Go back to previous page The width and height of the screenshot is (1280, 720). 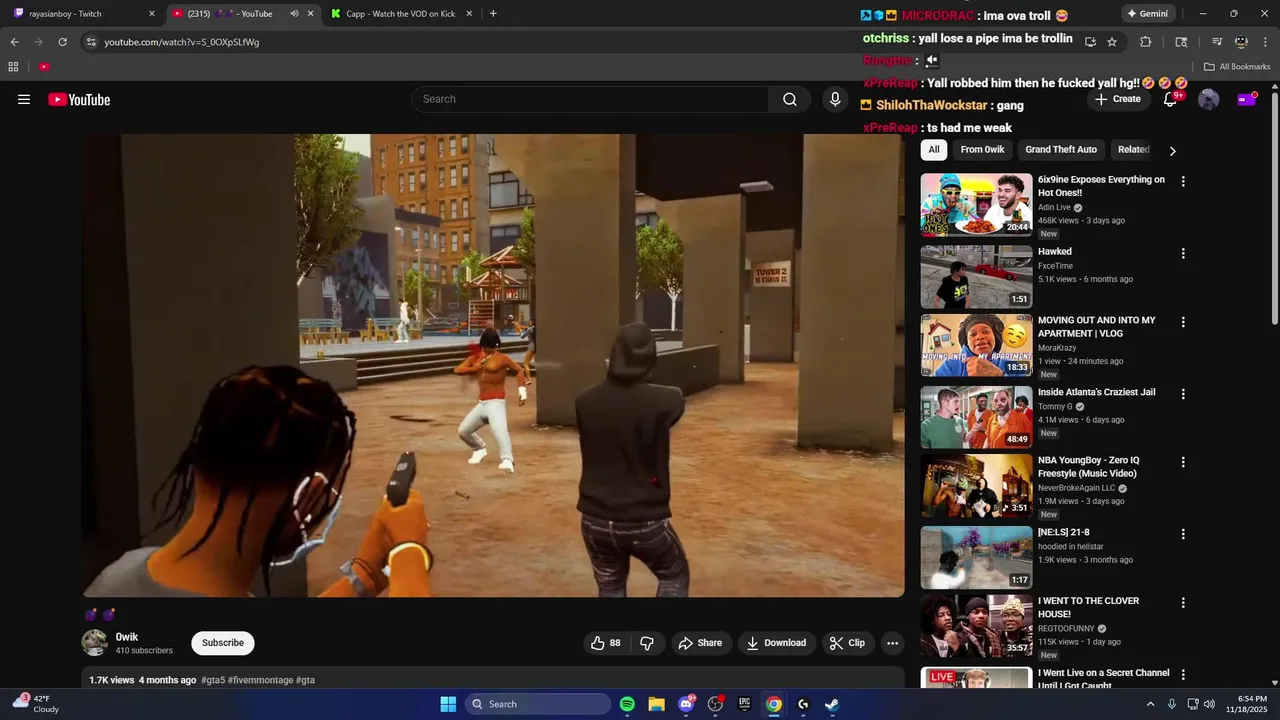pyautogui.click(x=15, y=42)
